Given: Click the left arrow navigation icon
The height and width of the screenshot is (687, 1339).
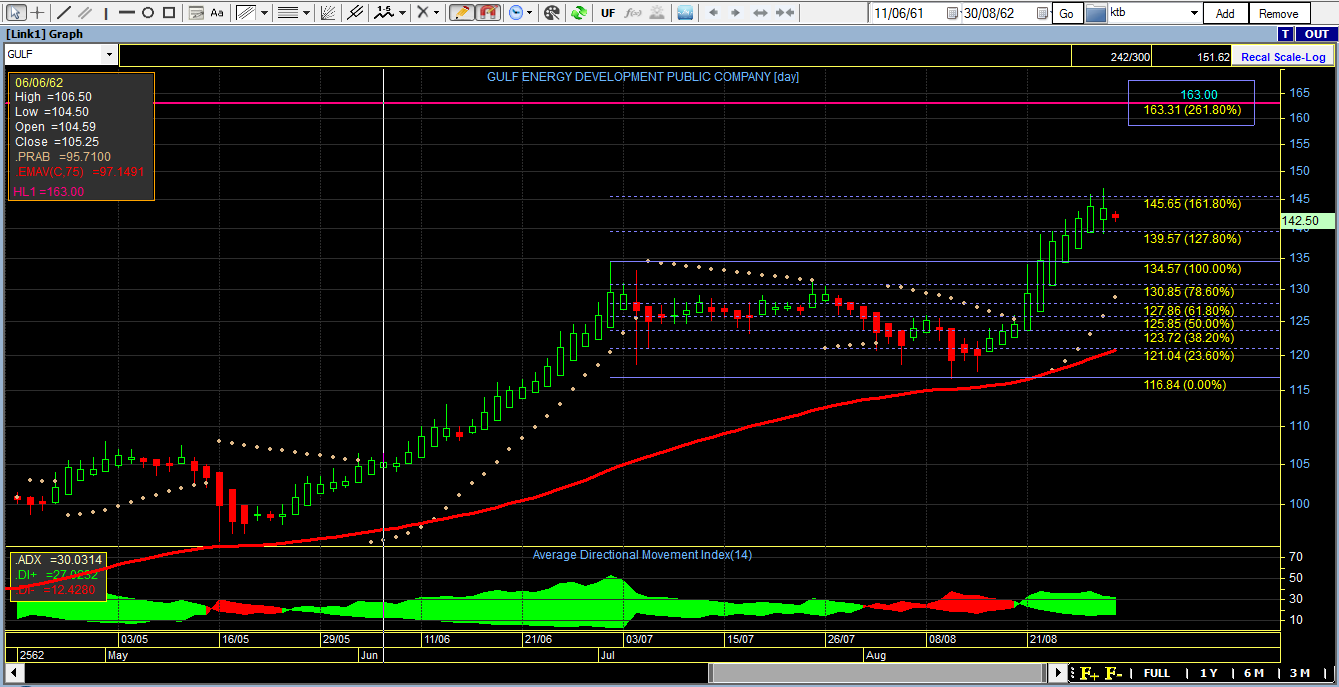Looking at the screenshot, I should tap(713, 13).
